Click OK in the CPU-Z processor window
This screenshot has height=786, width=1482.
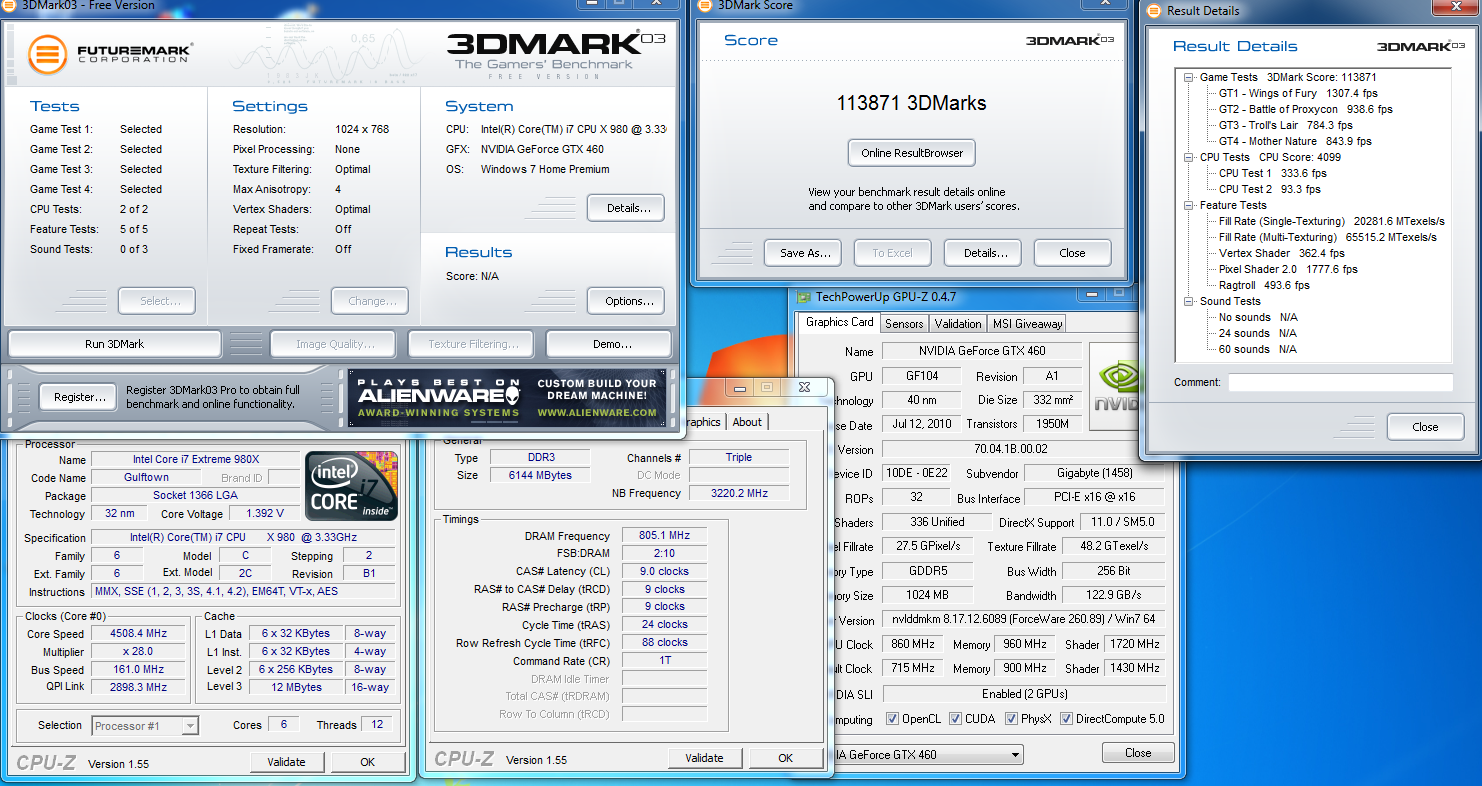pos(367,762)
